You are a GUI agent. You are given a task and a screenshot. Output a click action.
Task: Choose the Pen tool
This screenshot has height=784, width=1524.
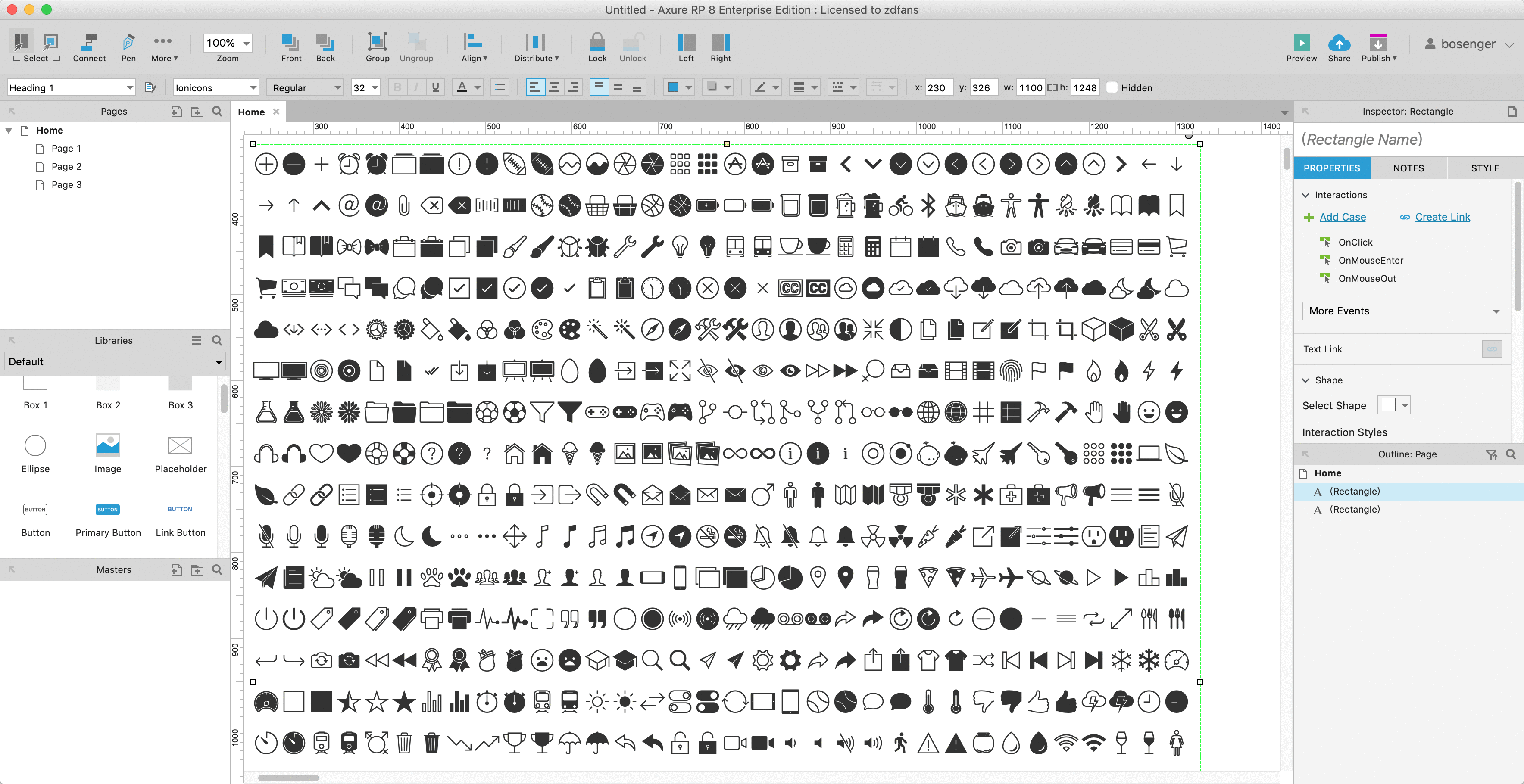coord(128,47)
